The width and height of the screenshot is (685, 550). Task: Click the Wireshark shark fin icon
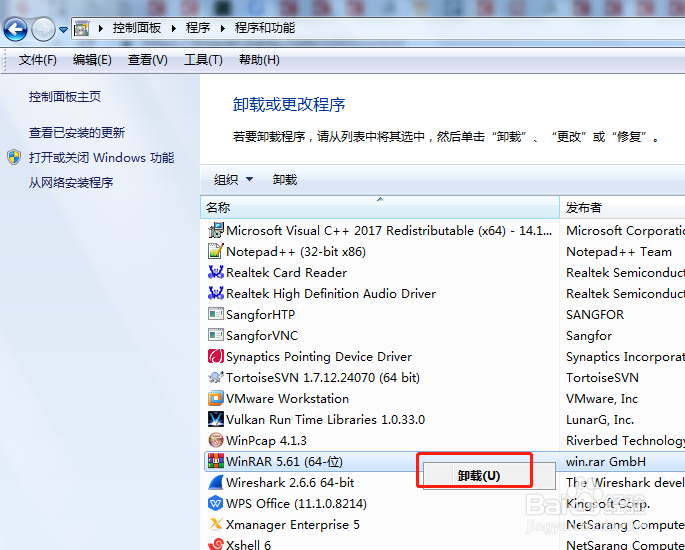pos(215,482)
